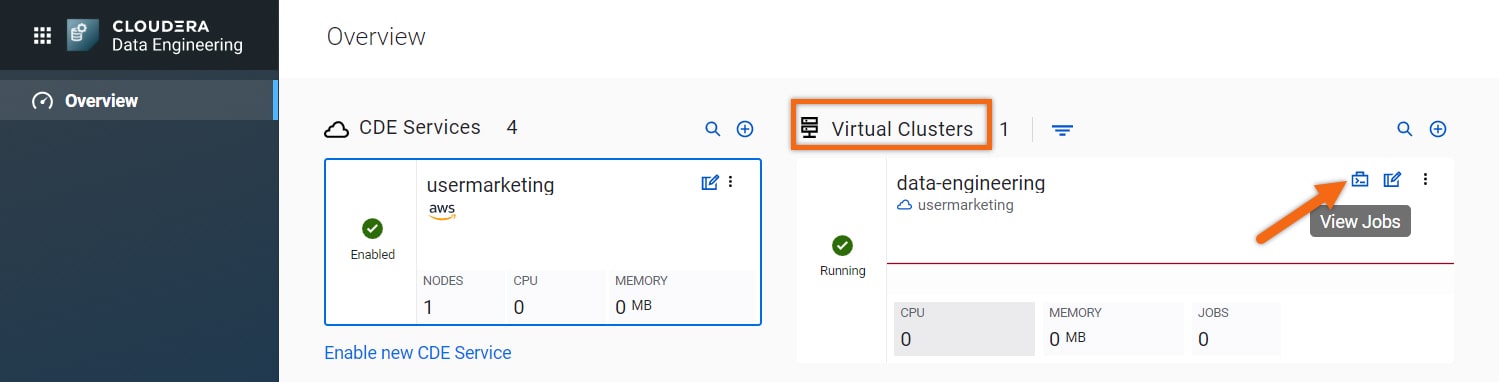Open View Jobs for data-engineering cluster

tap(1360, 180)
